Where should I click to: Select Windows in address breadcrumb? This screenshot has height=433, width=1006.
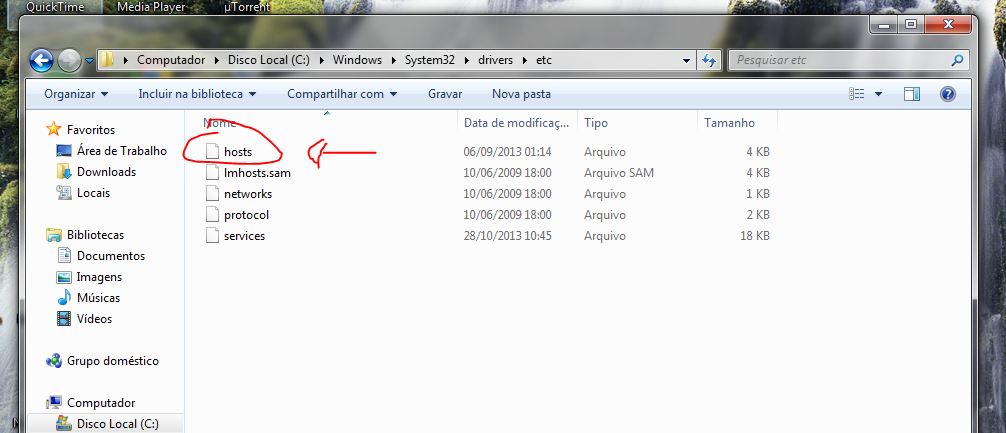(357, 60)
